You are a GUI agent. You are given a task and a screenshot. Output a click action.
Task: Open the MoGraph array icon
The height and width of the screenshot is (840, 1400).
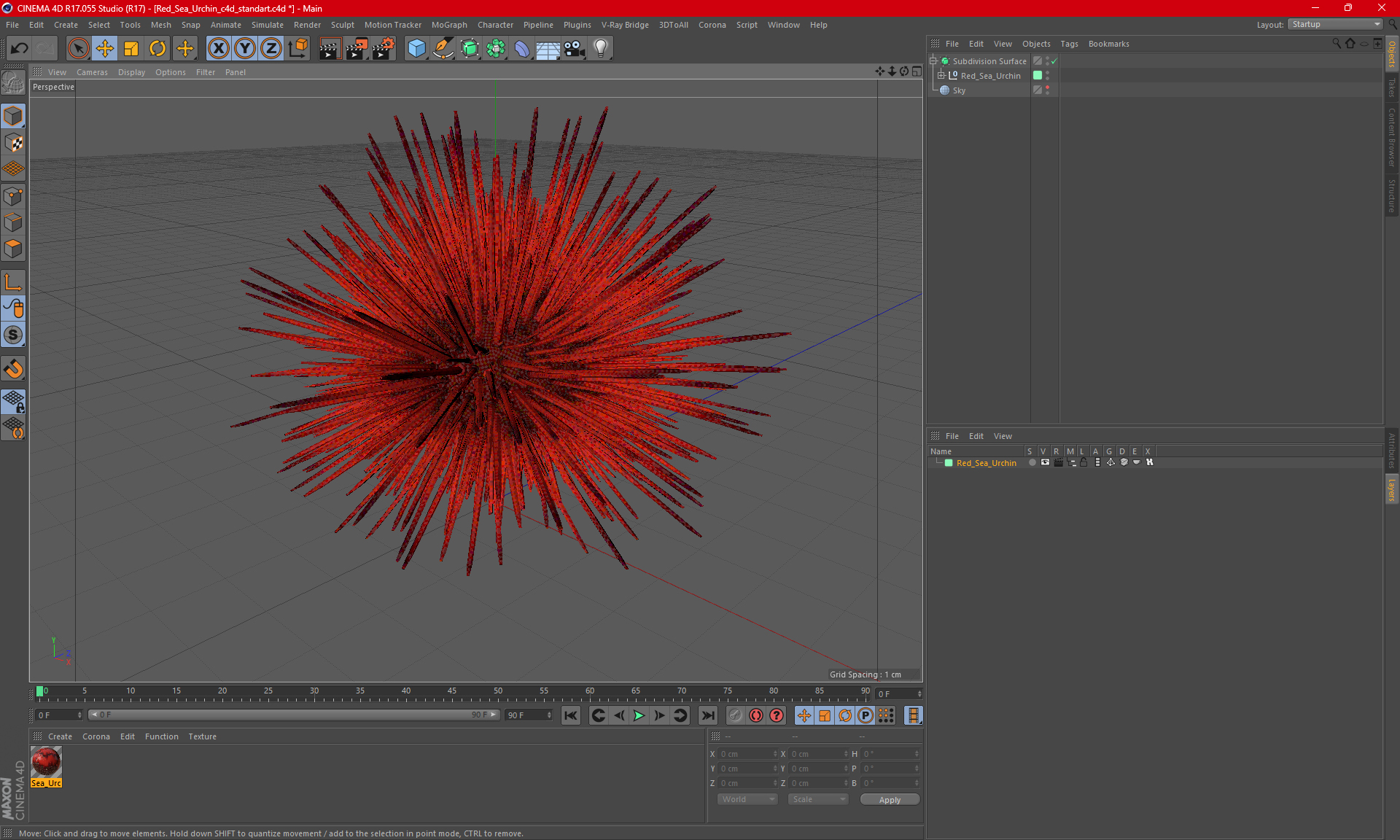click(x=496, y=49)
